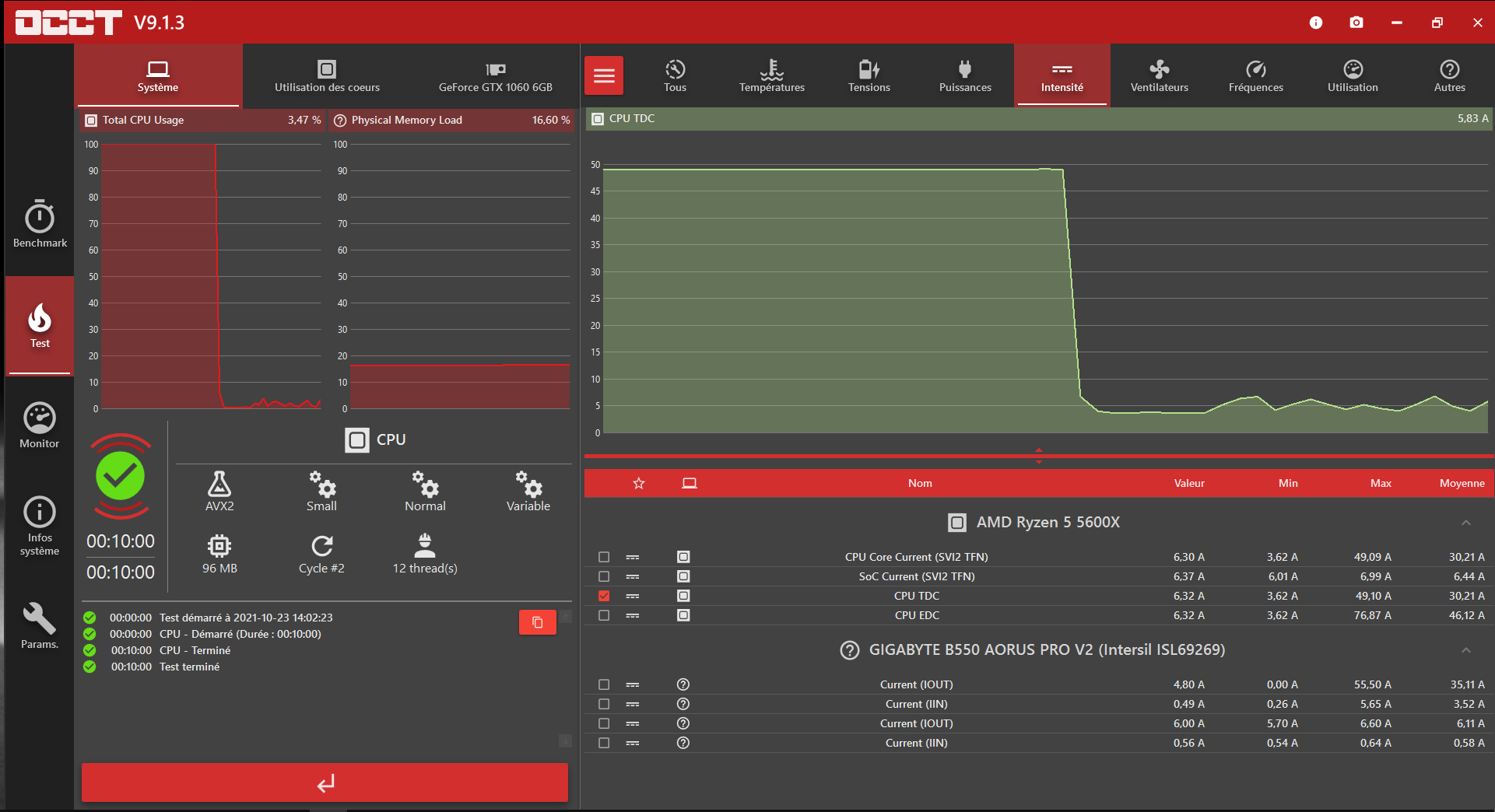Check Current (IIN) 0,49 A row checkbox
This screenshot has height=812, width=1495.
[x=604, y=704]
